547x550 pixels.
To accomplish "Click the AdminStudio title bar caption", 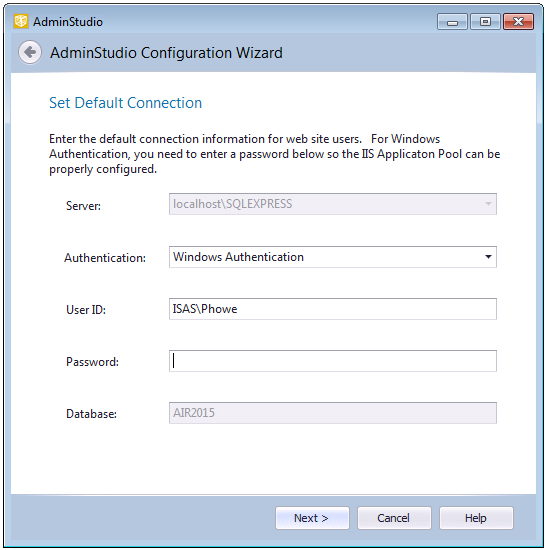I will (x=68, y=22).
